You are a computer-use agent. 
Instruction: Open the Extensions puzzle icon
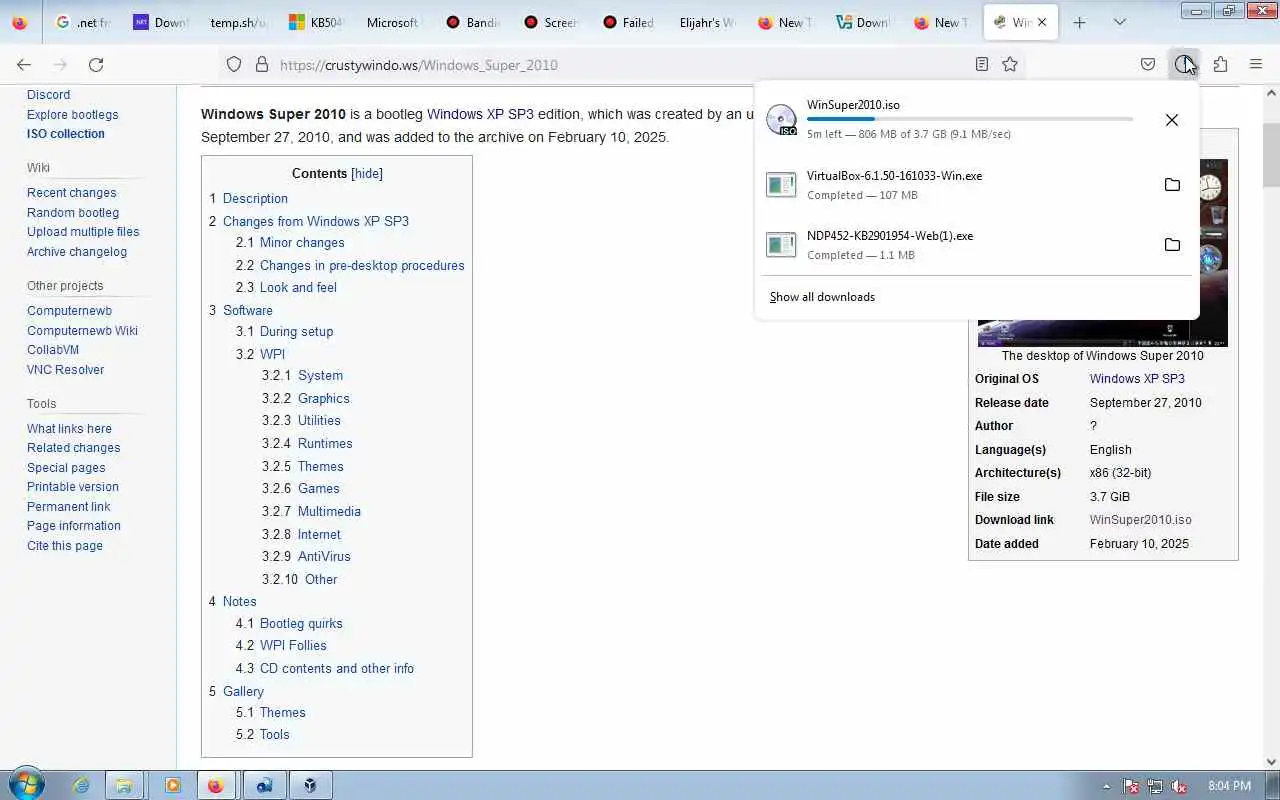(1220, 64)
